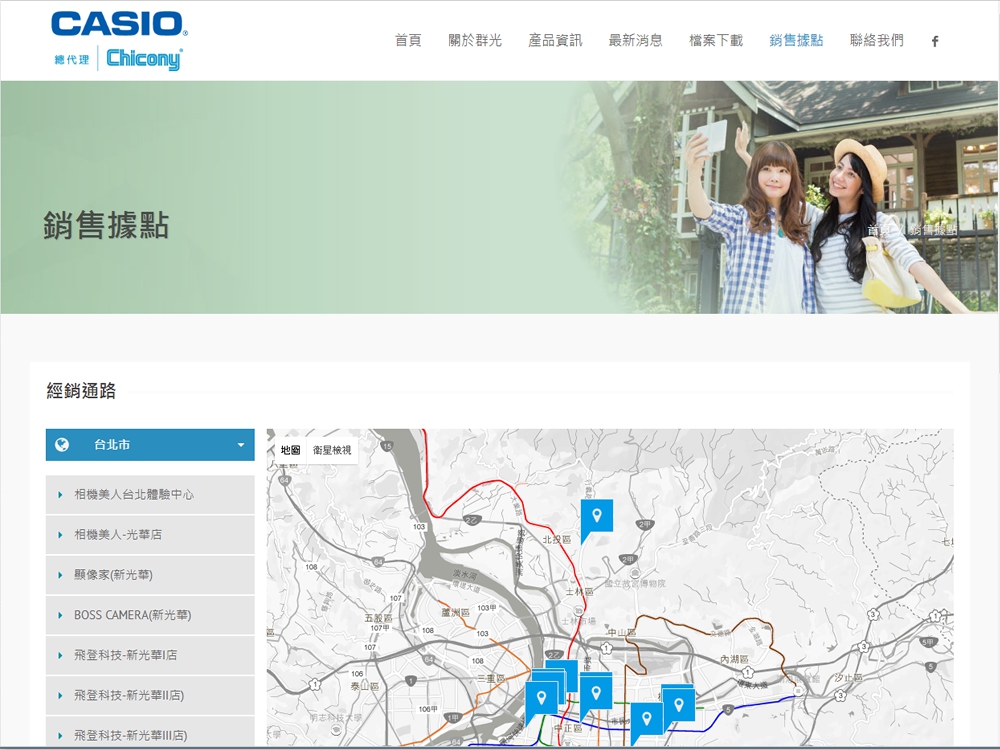Image resolution: width=1000 pixels, height=750 pixels.
Task: Click the 汐止區 label on the map
Action: (849, 678)
